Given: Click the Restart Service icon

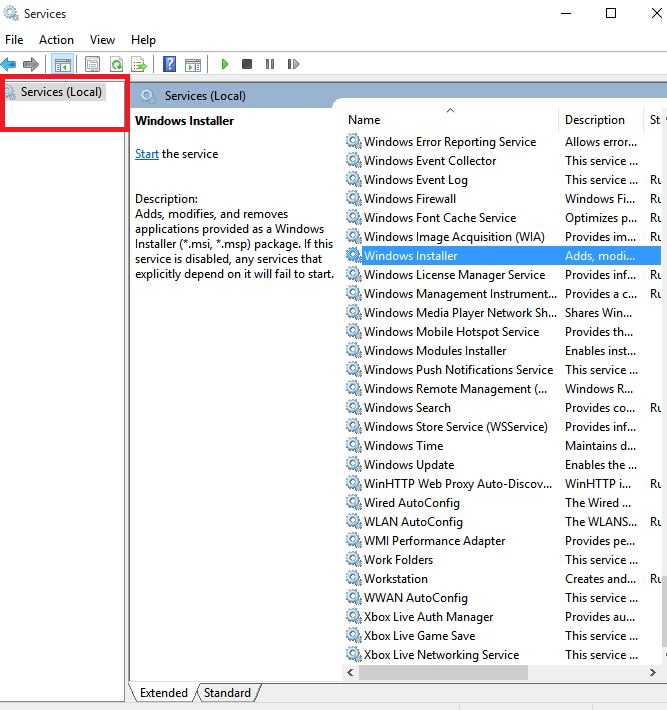Looking at the screenshot, I should [293, 64].
